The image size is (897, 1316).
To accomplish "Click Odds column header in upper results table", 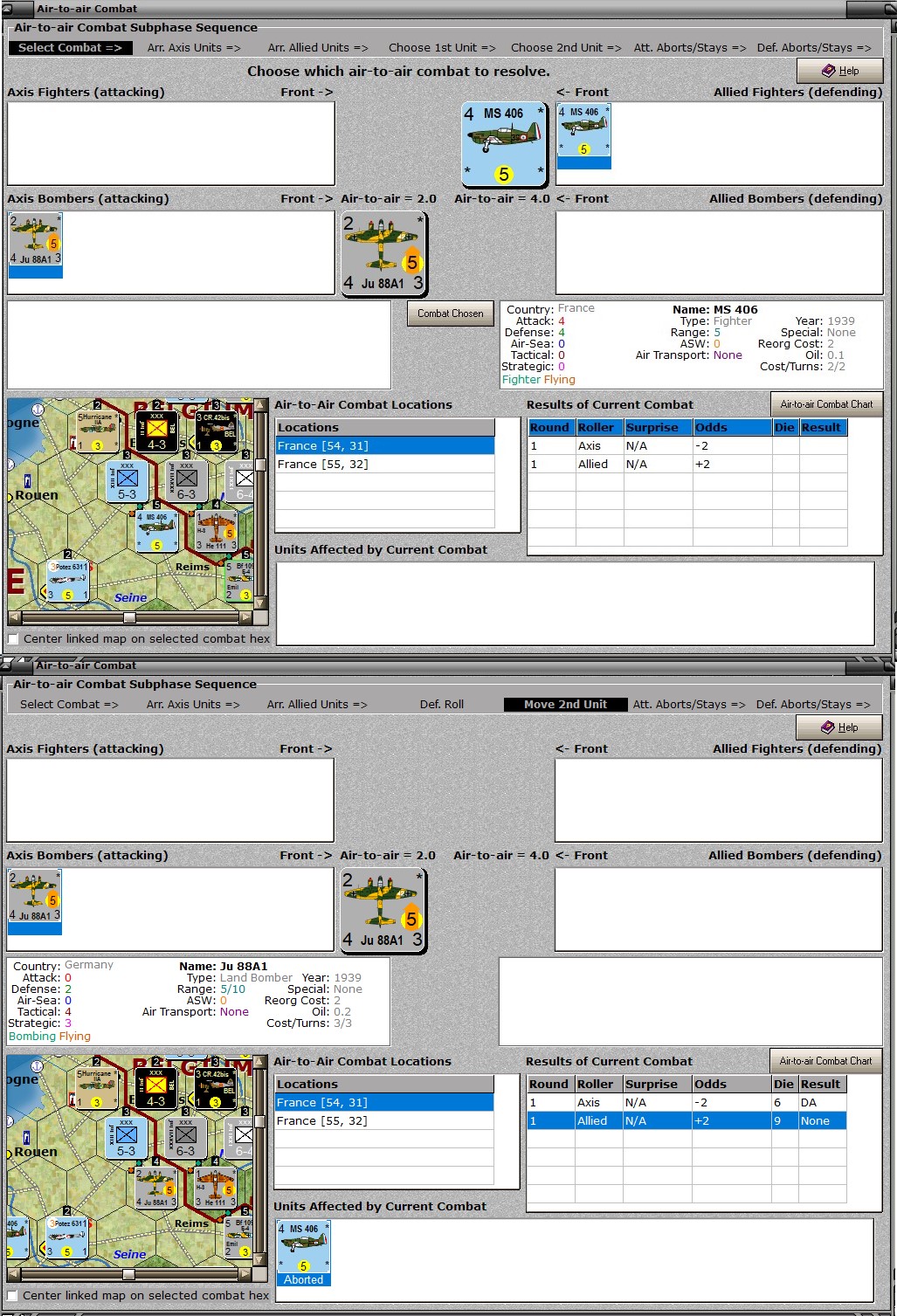I will [x=732, y=428].
